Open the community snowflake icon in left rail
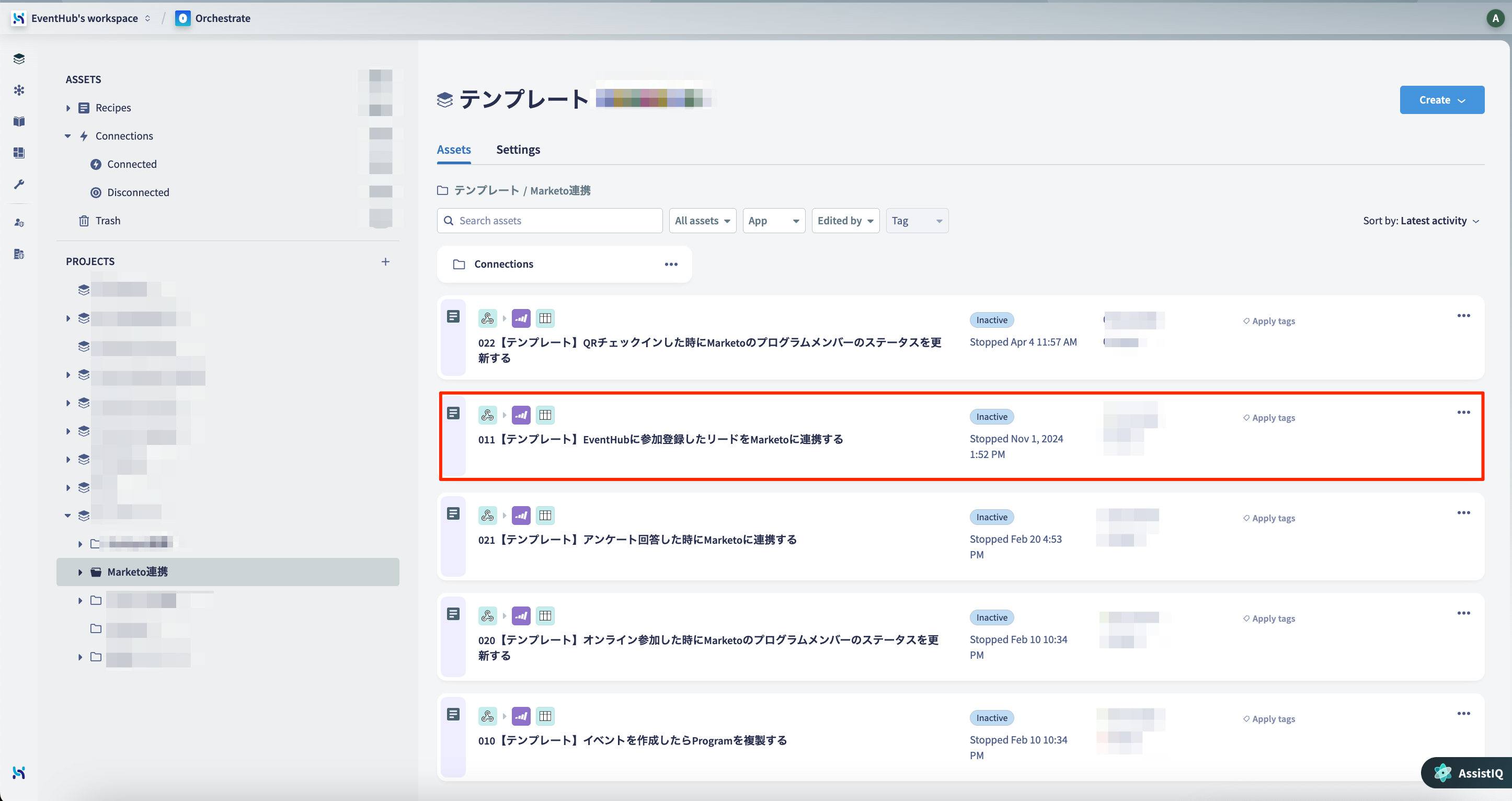1512x801 pixels. click(x=19, y=90)
